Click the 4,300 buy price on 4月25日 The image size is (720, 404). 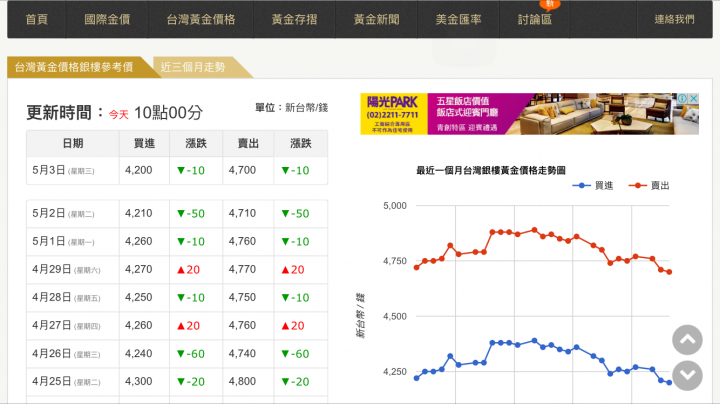pyautogui.click(x=139, y=382)
